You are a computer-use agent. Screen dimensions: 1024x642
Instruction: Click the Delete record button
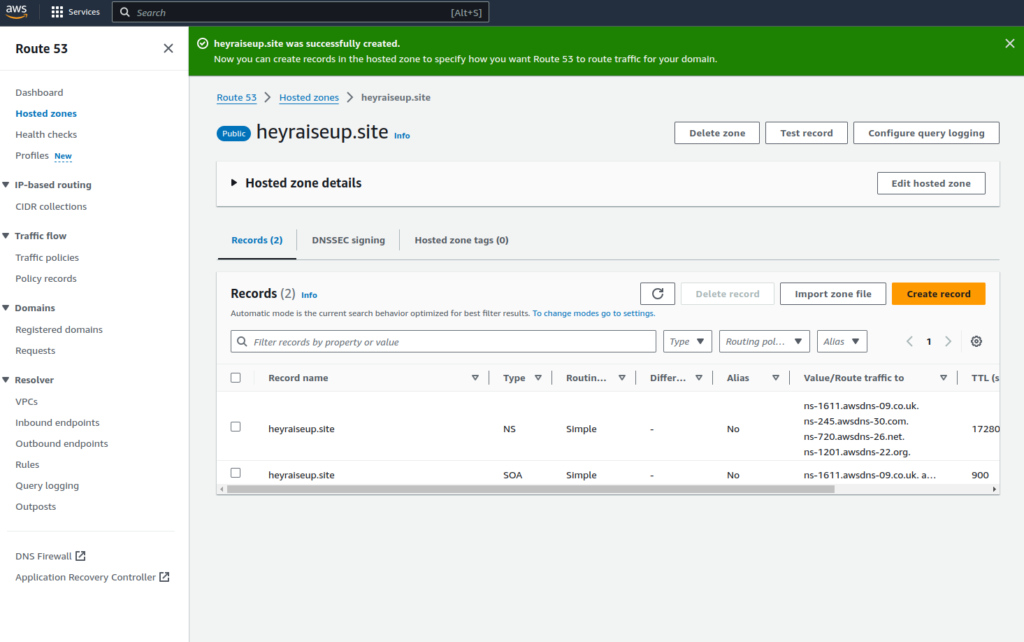[x=728, y=294]
